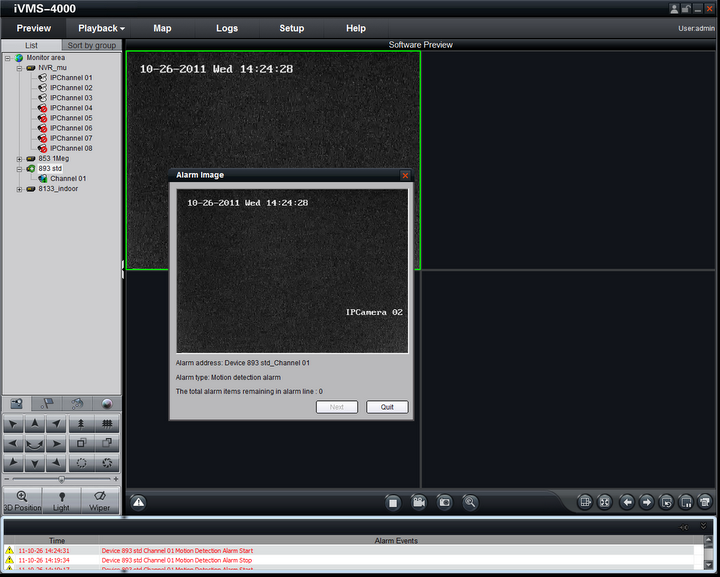Adjust the PTZ speed slider handle
The height and width of the screenshot is (577, 720).
coord(61,479)
